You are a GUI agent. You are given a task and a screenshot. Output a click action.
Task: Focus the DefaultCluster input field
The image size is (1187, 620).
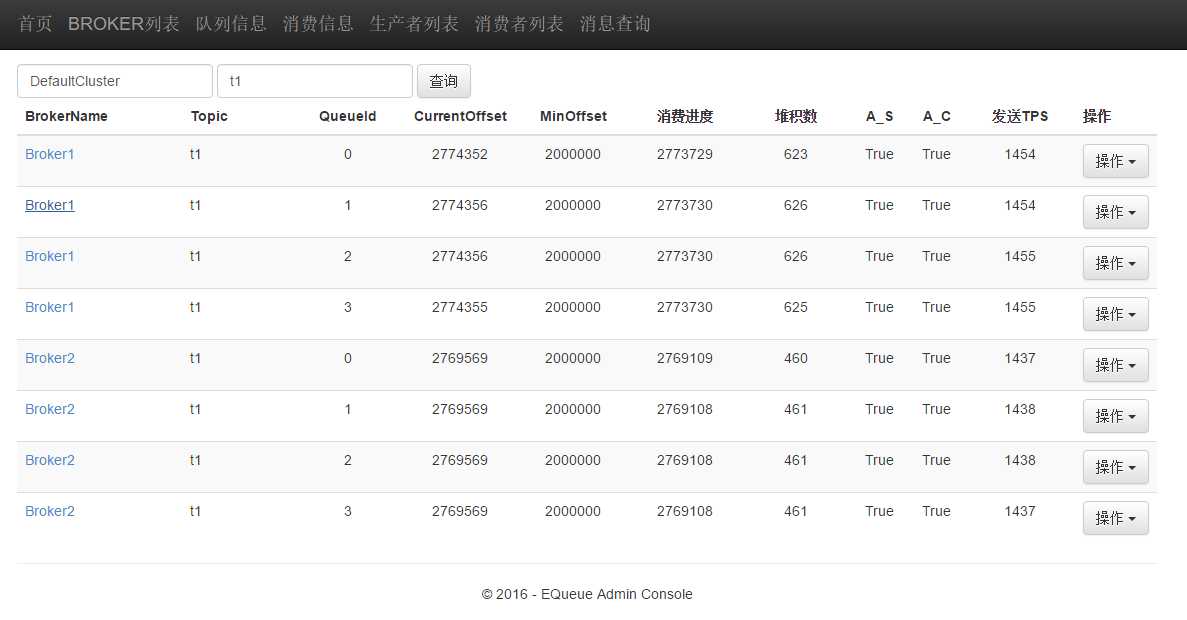114,81
